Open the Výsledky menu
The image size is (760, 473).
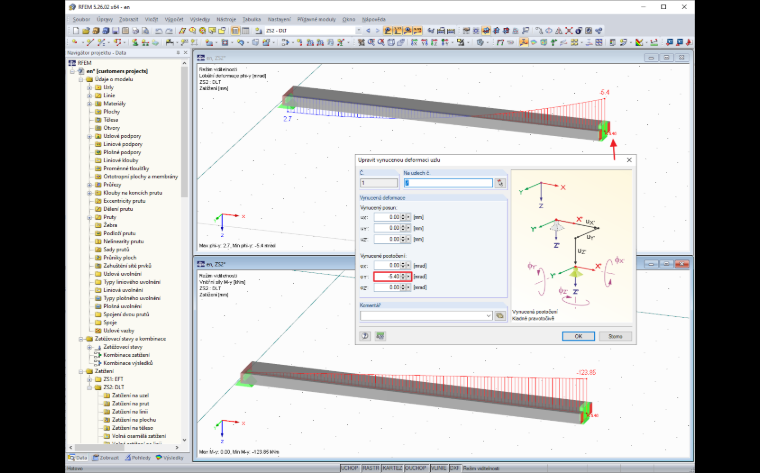coord(200,19)
